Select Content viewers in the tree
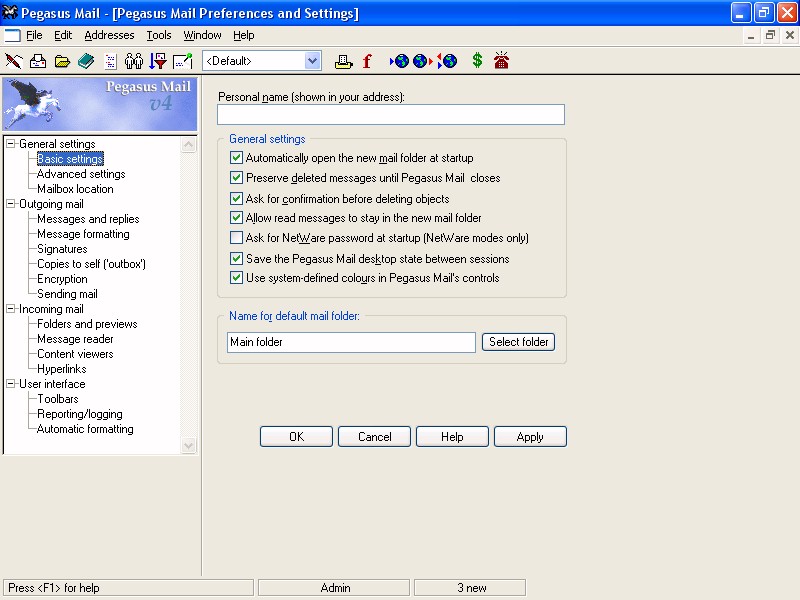Viewport: 800px width, 600px height. pos(76,354)
